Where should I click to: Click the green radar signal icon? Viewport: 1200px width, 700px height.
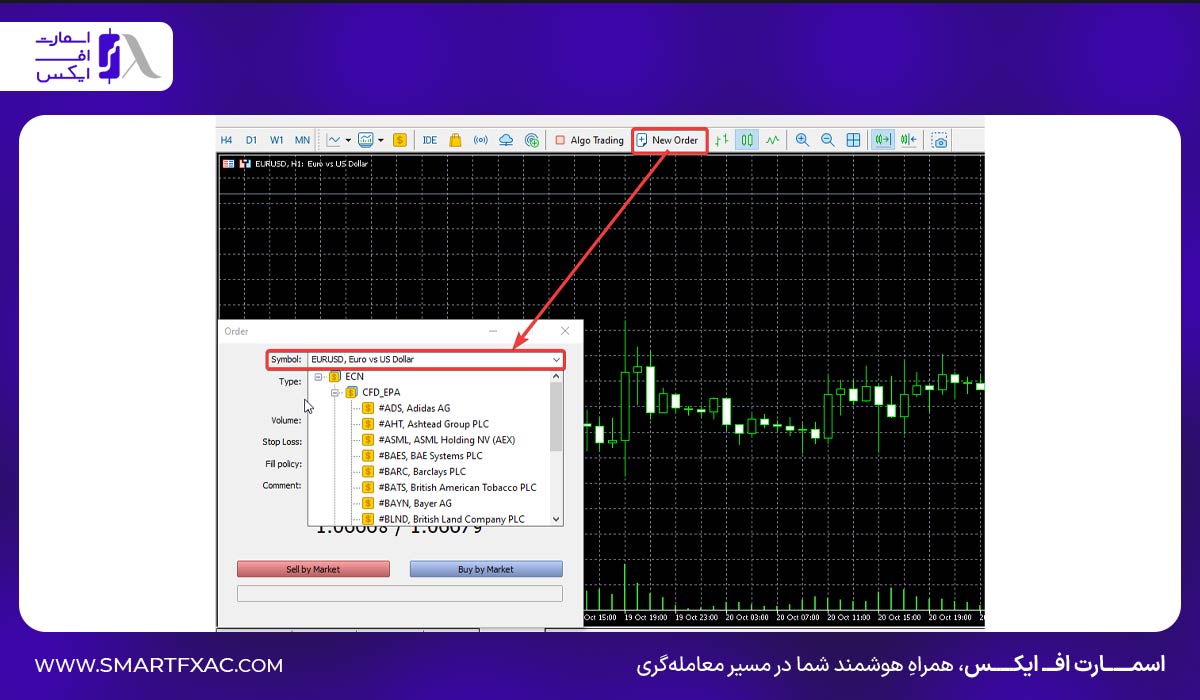click(x=532, y=141)
